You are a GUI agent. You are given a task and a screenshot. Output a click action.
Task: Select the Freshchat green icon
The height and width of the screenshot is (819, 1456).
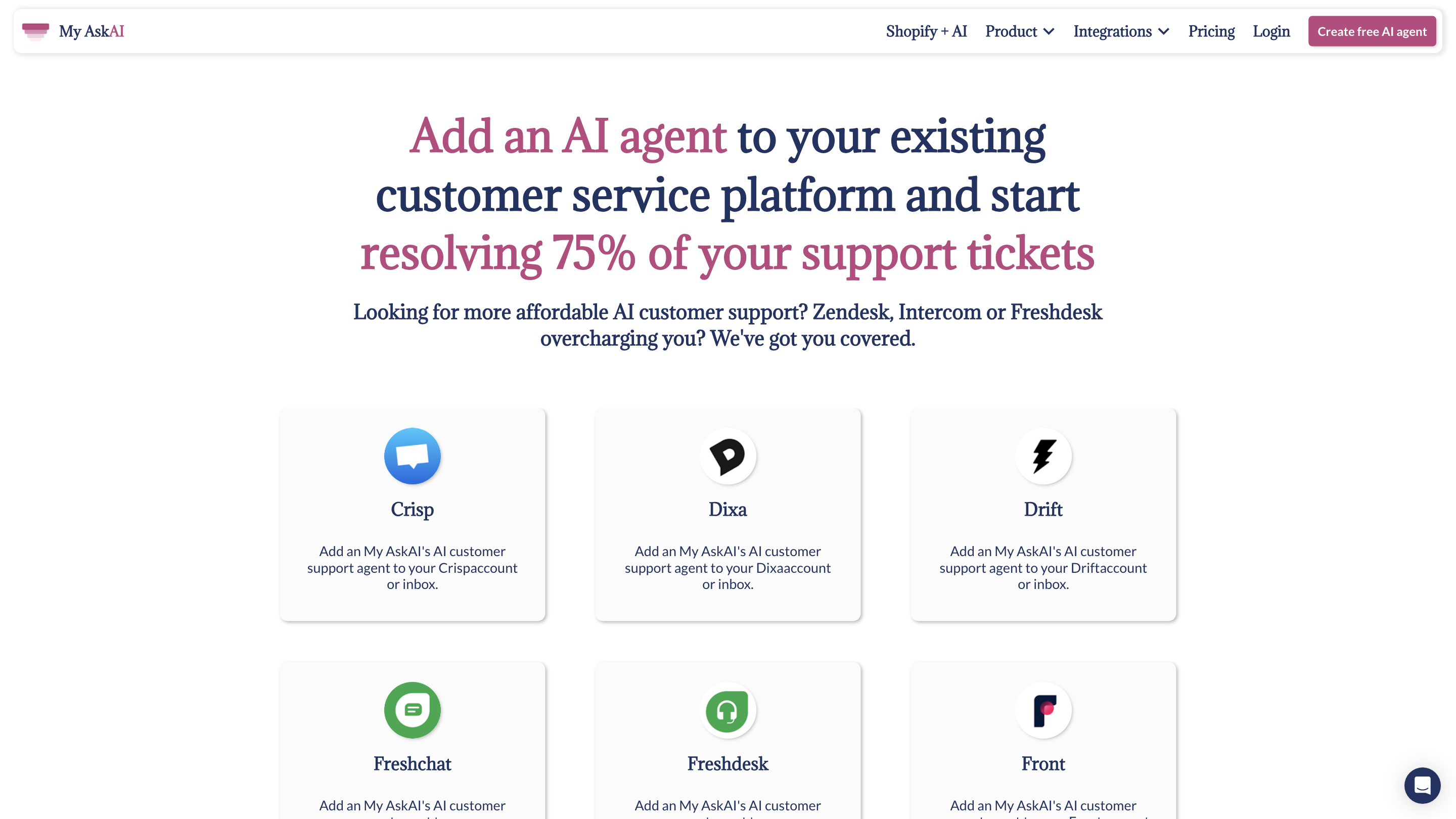coord(412,710)
